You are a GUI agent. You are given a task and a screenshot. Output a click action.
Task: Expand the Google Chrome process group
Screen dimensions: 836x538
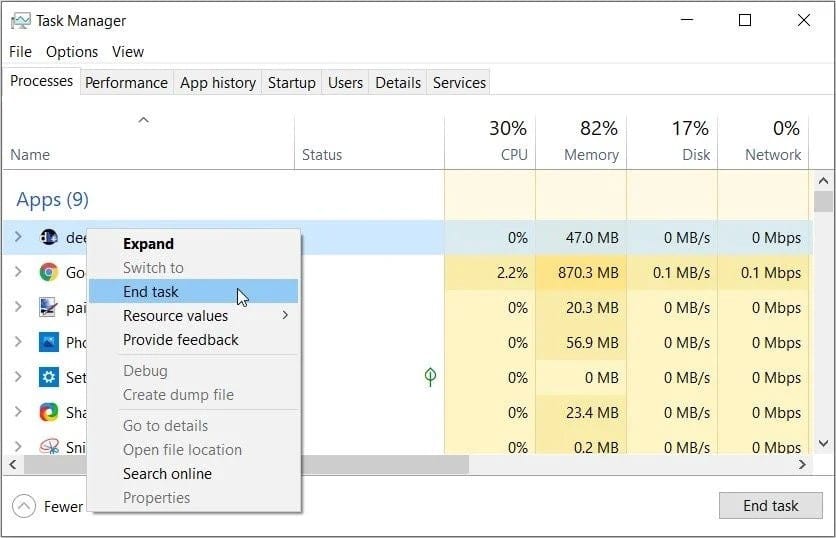(x=18, y=272)
